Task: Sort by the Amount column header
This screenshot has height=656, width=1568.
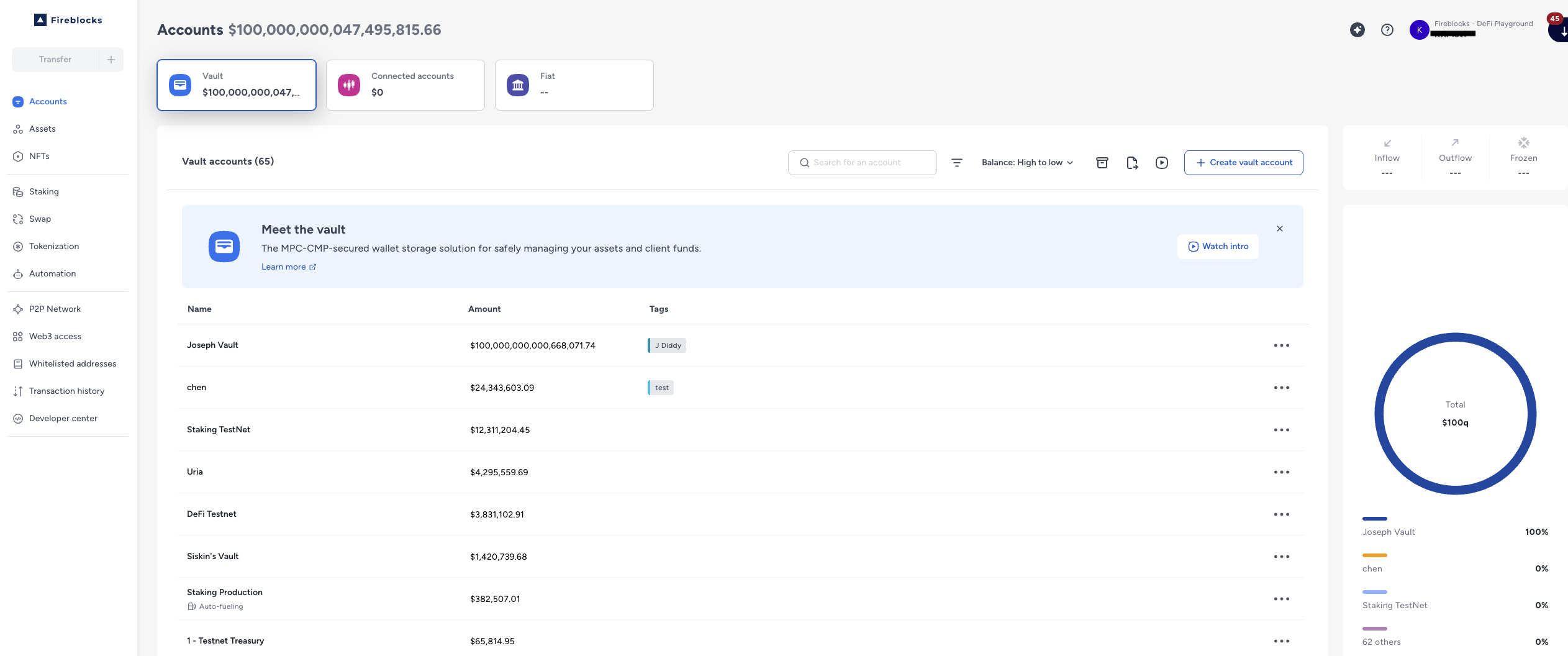Action: click(x=484, y=309)
